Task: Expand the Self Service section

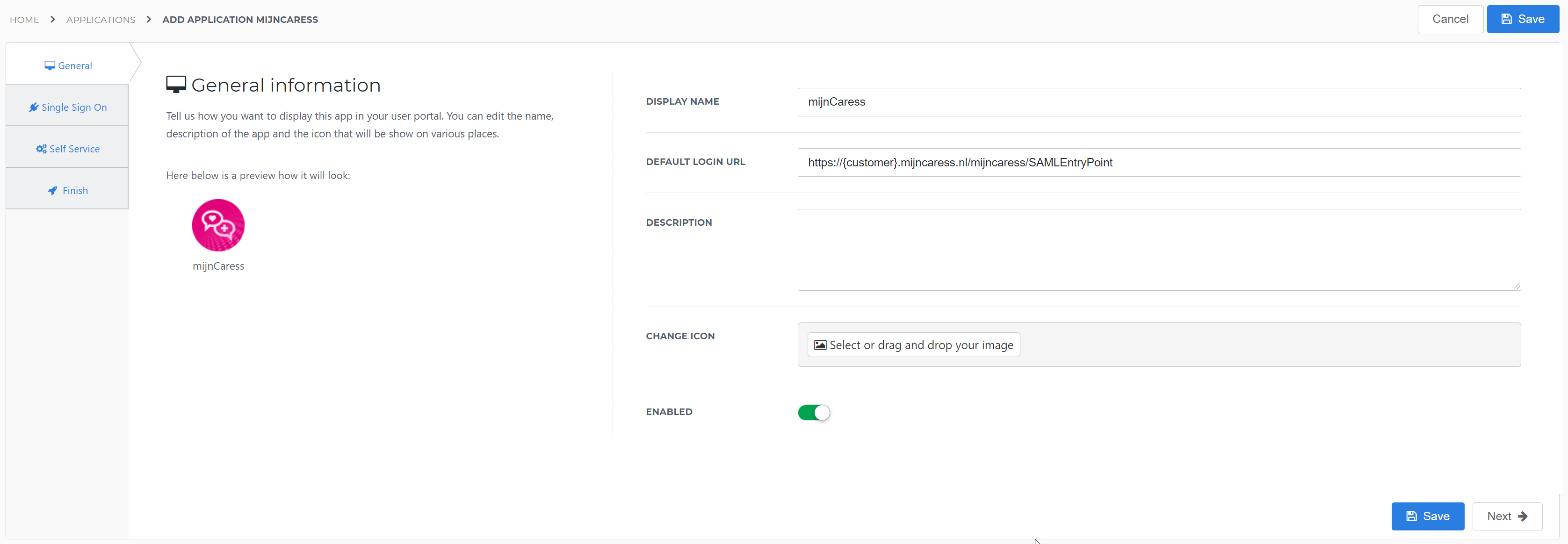Action: 67,149
